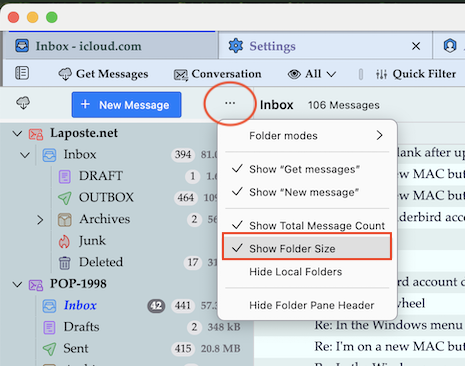Collapse the Laposte.net Inbox folder
The image size is (465, 366).
point(25,155)
